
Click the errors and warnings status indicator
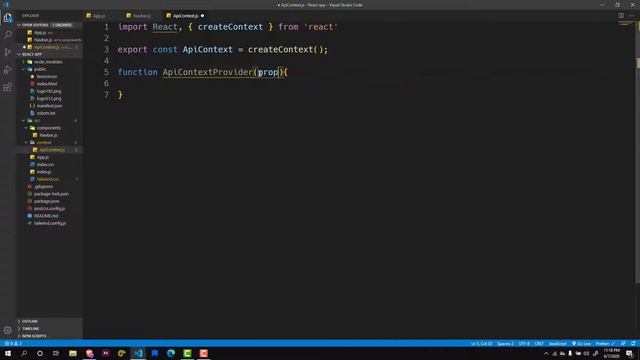point(13,344)
